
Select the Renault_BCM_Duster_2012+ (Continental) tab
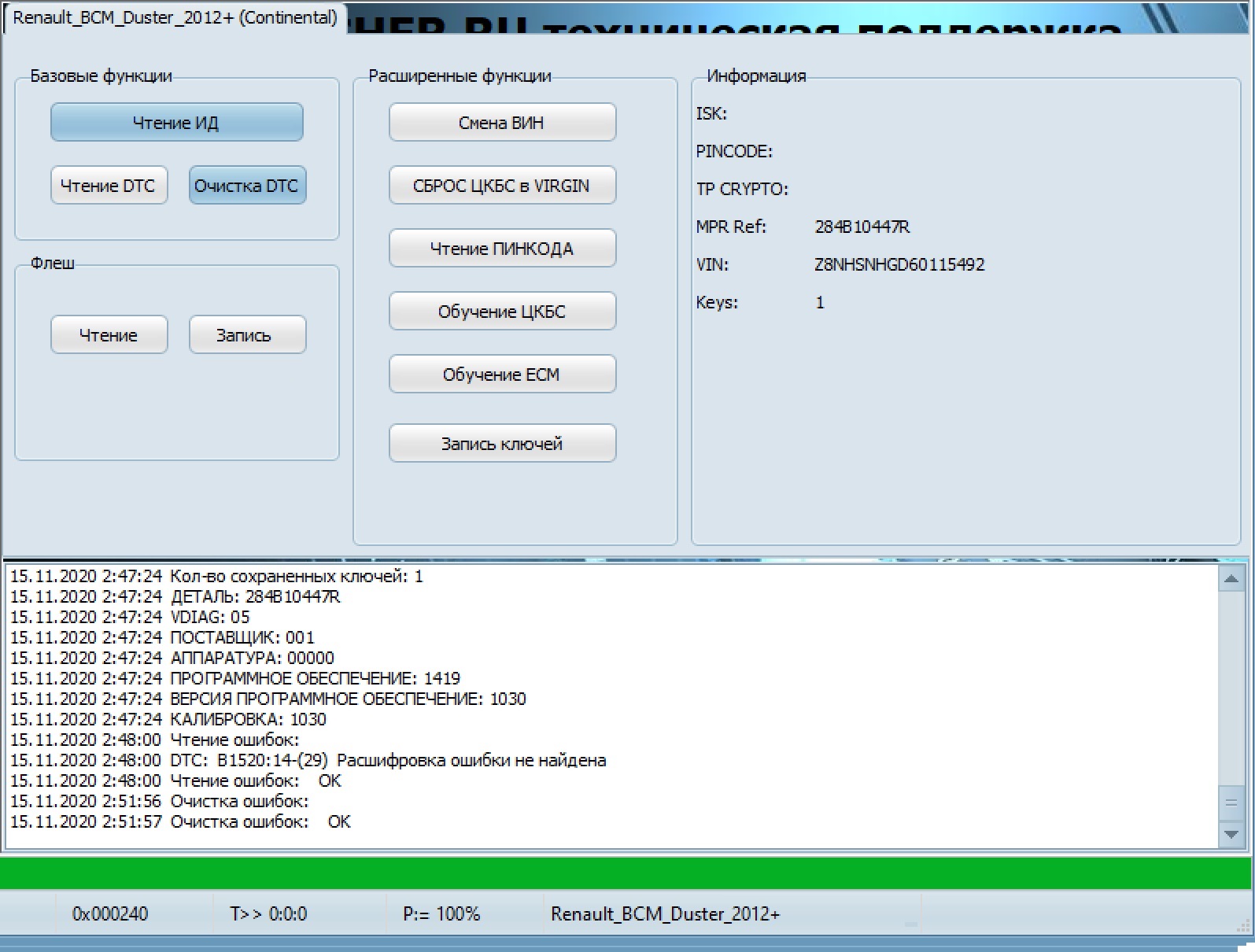click(x=175, y=17)
